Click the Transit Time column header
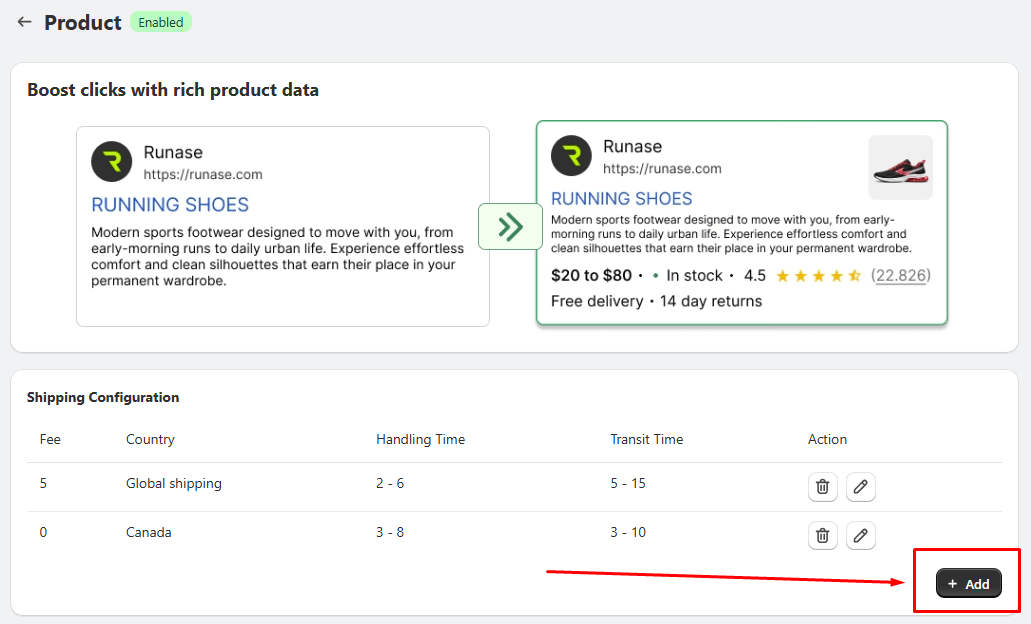Screen dimensions: 1031x624 pos(646,439)
